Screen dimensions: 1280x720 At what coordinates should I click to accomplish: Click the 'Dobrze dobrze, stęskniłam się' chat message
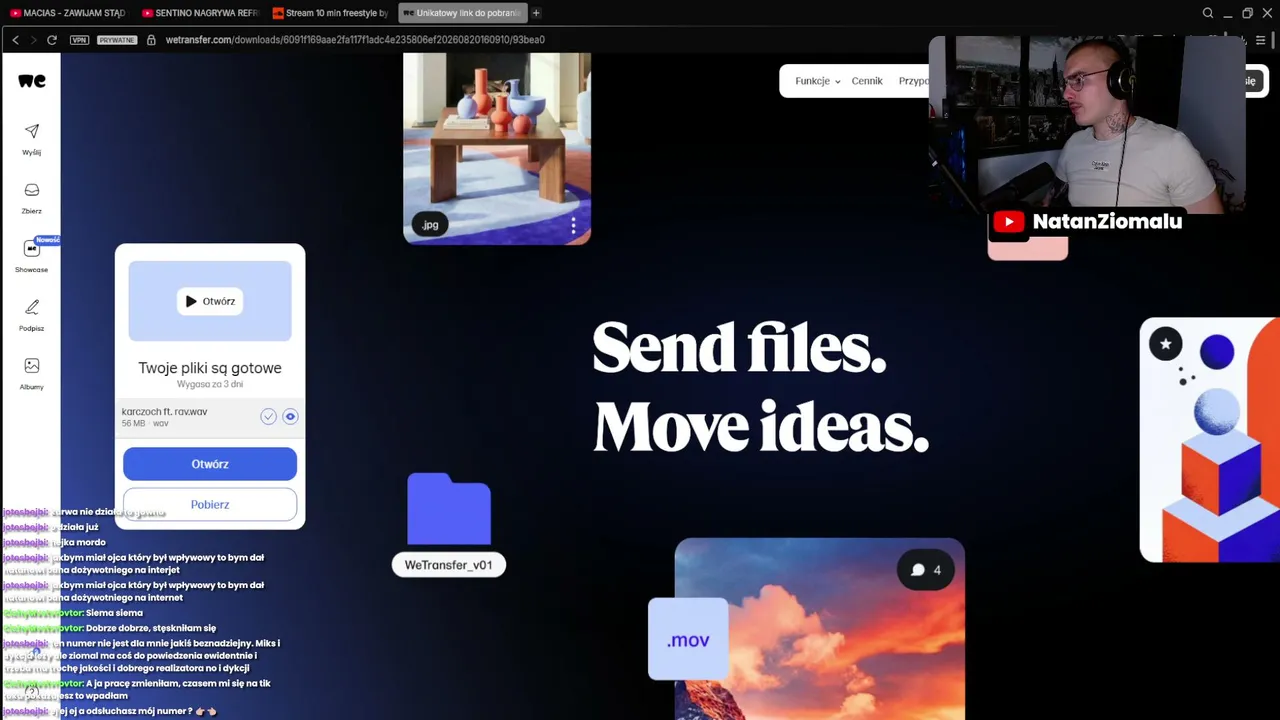click(151, 628)
